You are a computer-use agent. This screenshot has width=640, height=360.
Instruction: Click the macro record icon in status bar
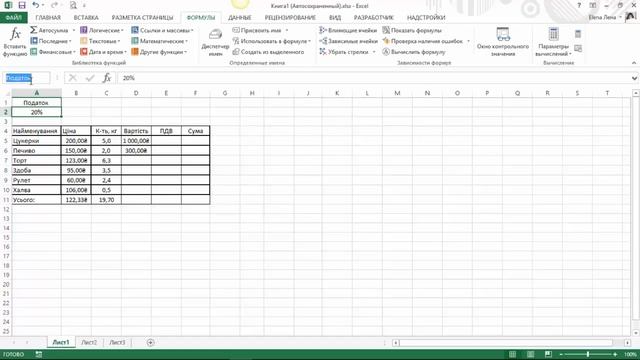tap(39, 354)
